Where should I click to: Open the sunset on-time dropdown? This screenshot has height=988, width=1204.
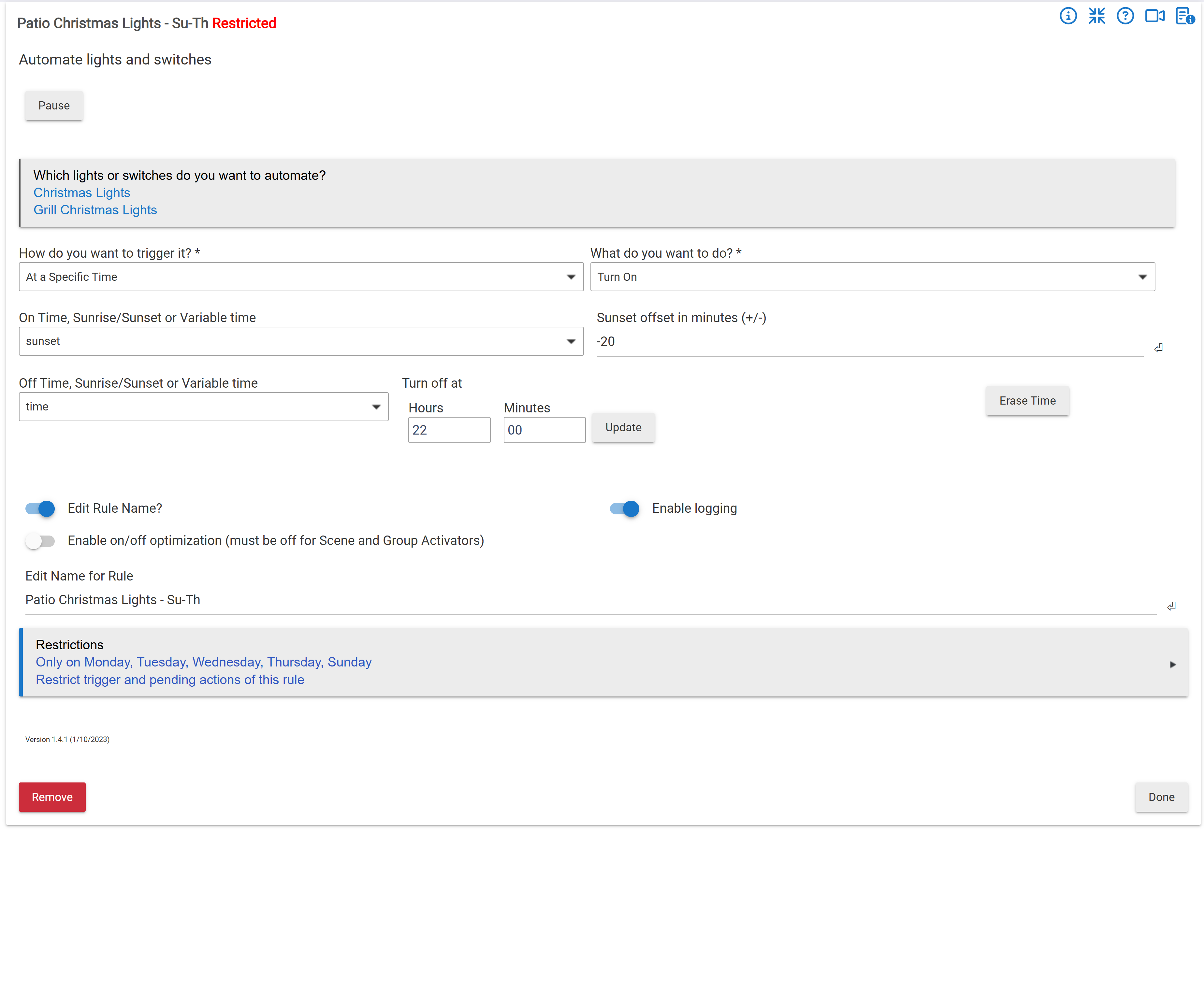[301, 341]
